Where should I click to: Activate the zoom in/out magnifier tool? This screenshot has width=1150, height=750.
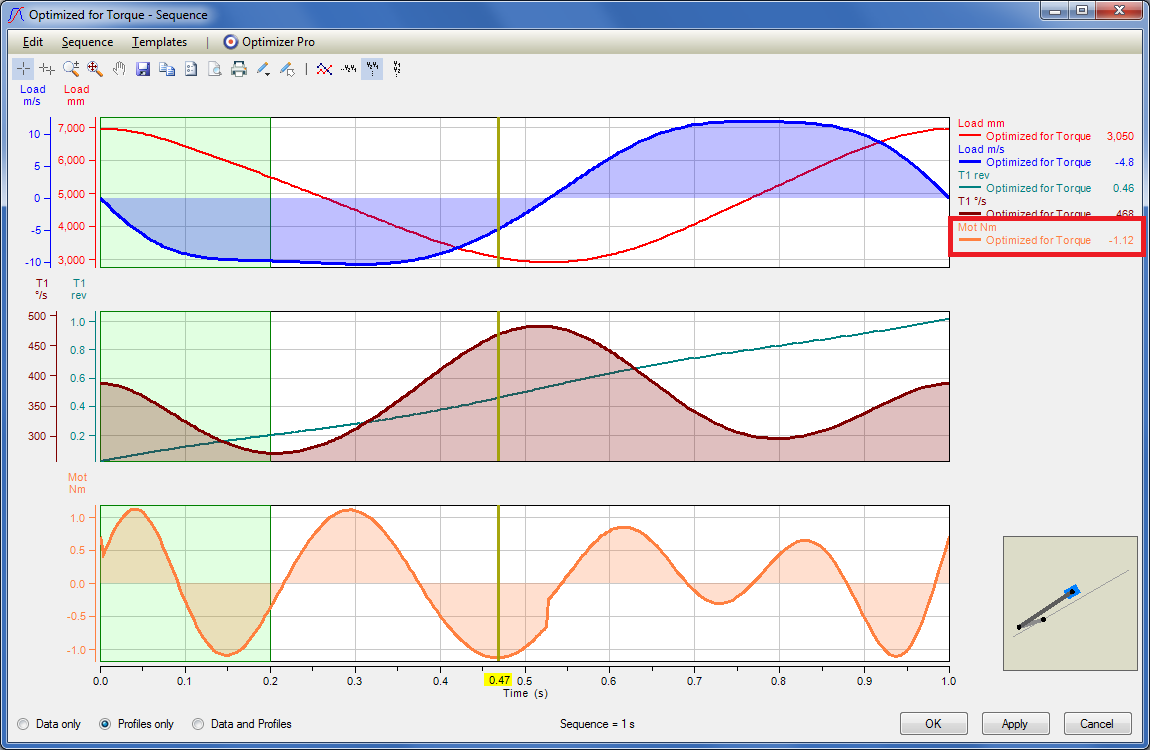pos(71,69)
